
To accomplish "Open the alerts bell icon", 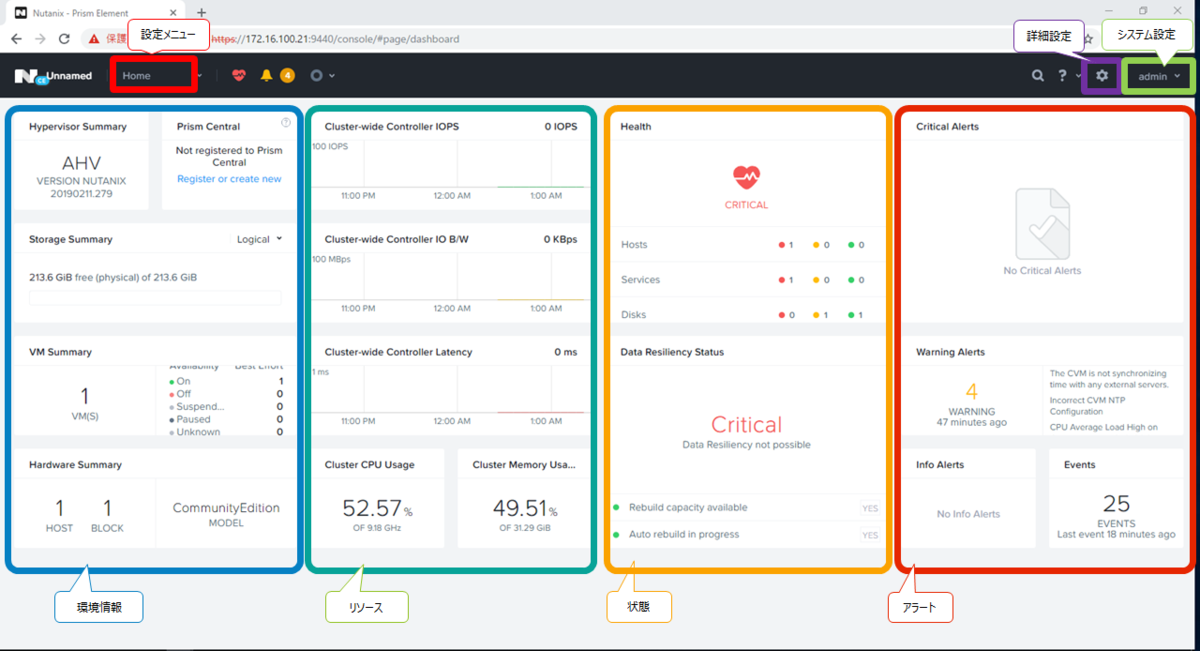I will pos(266,76).
